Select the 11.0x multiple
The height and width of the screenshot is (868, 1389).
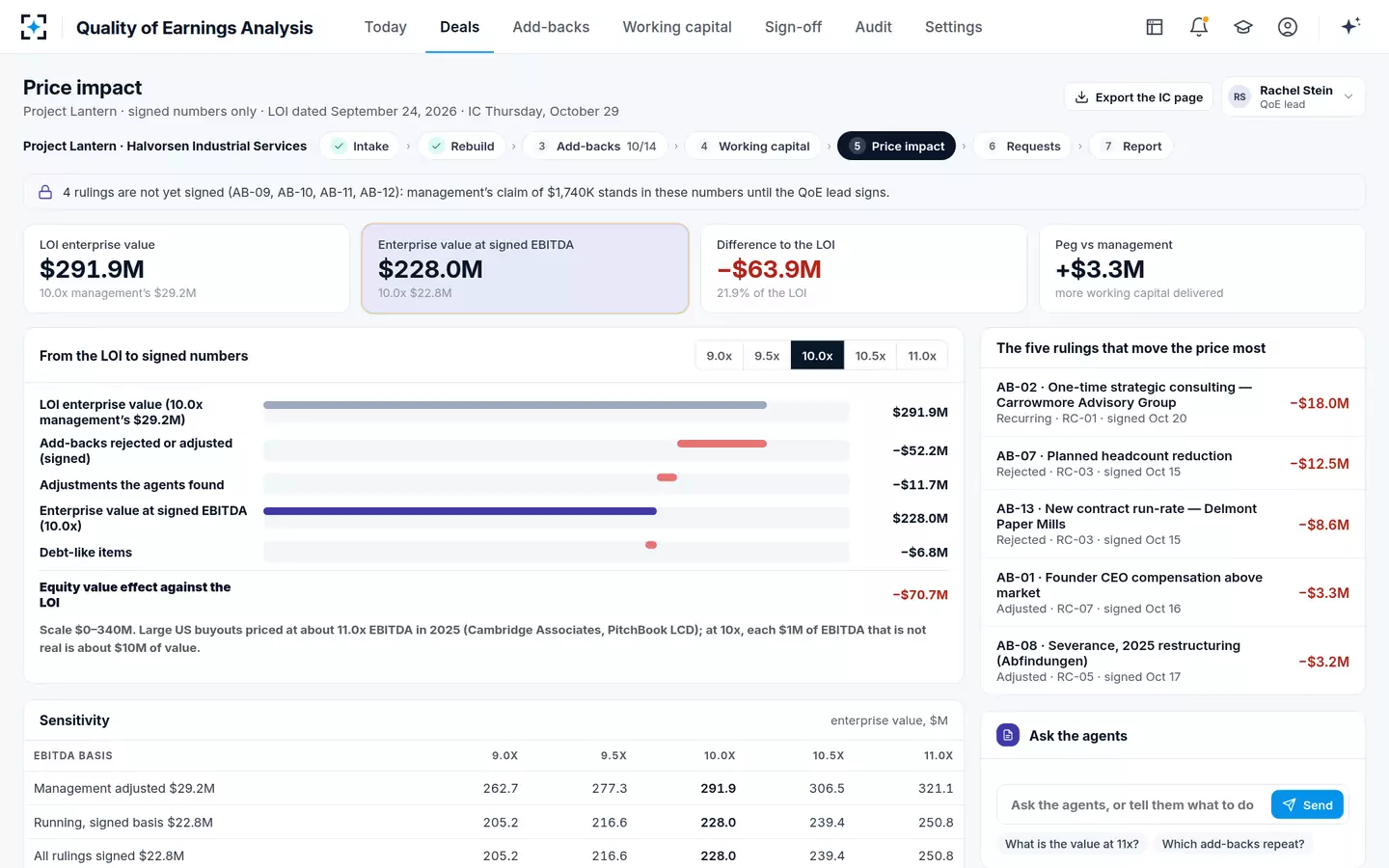coord(922,356)
